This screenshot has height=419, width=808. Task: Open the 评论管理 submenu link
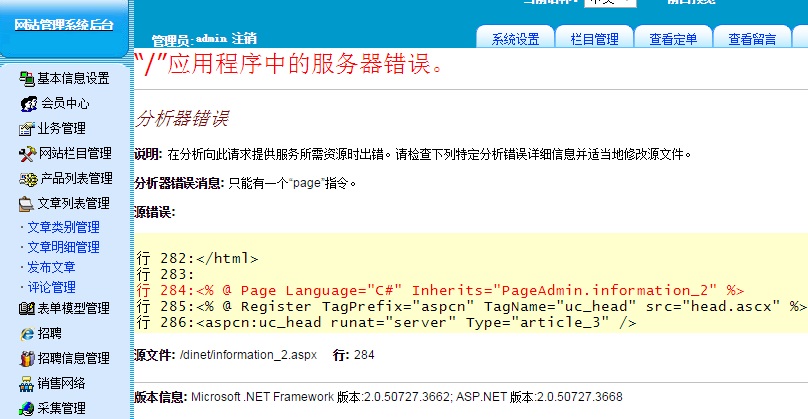pos(51,287)
